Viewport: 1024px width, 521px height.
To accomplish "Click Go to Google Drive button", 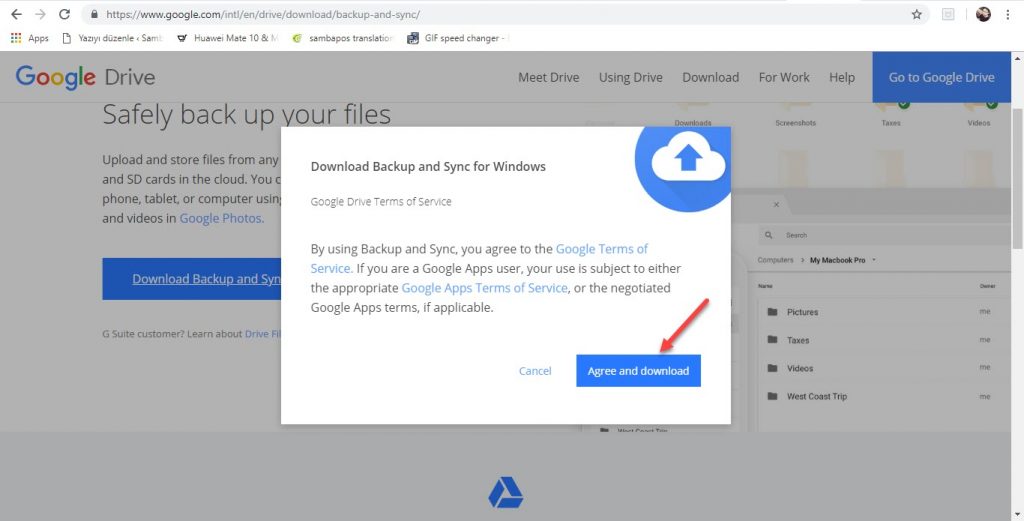I will [x=941, y=77].
